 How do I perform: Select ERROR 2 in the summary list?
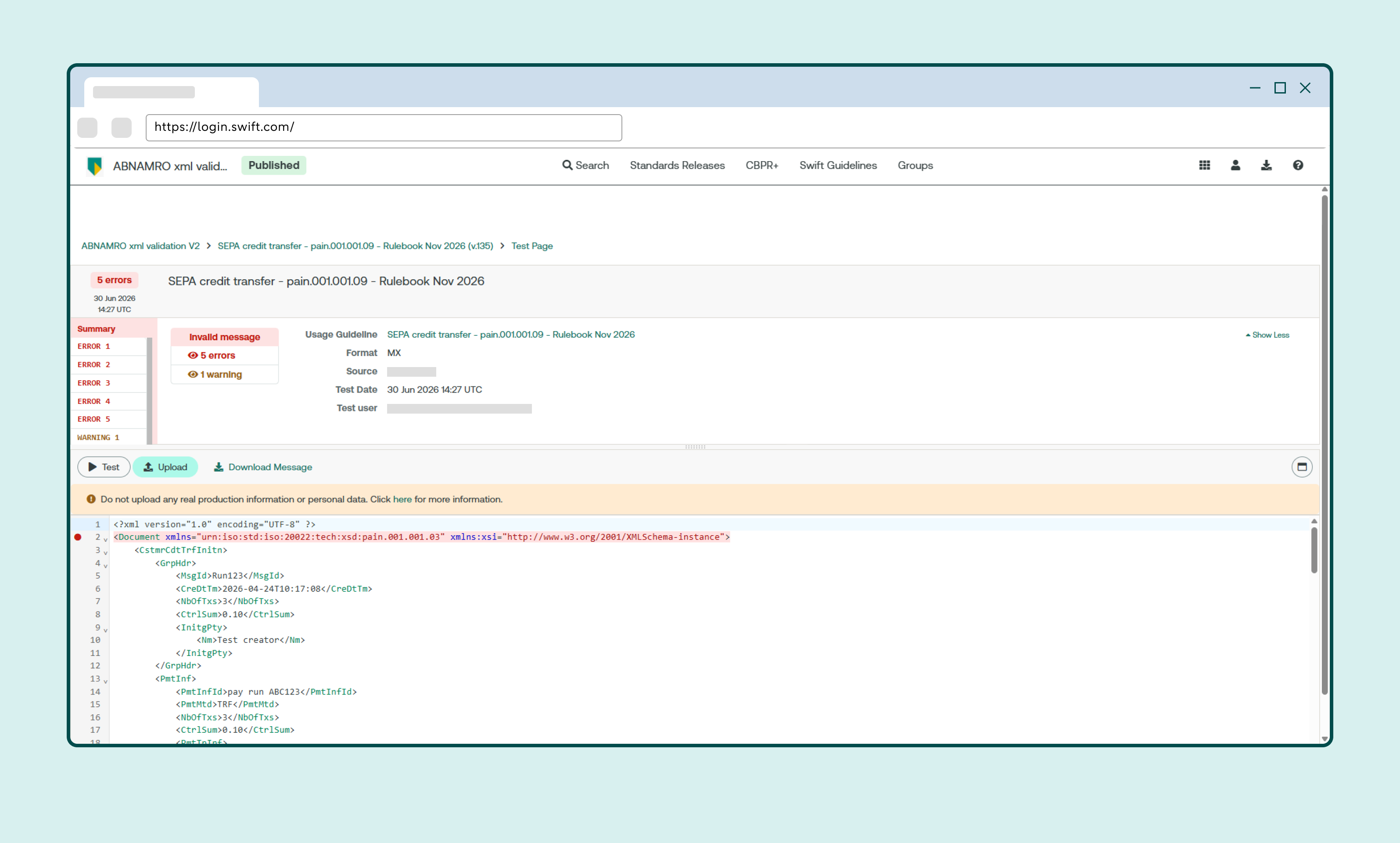click(109, 365)
